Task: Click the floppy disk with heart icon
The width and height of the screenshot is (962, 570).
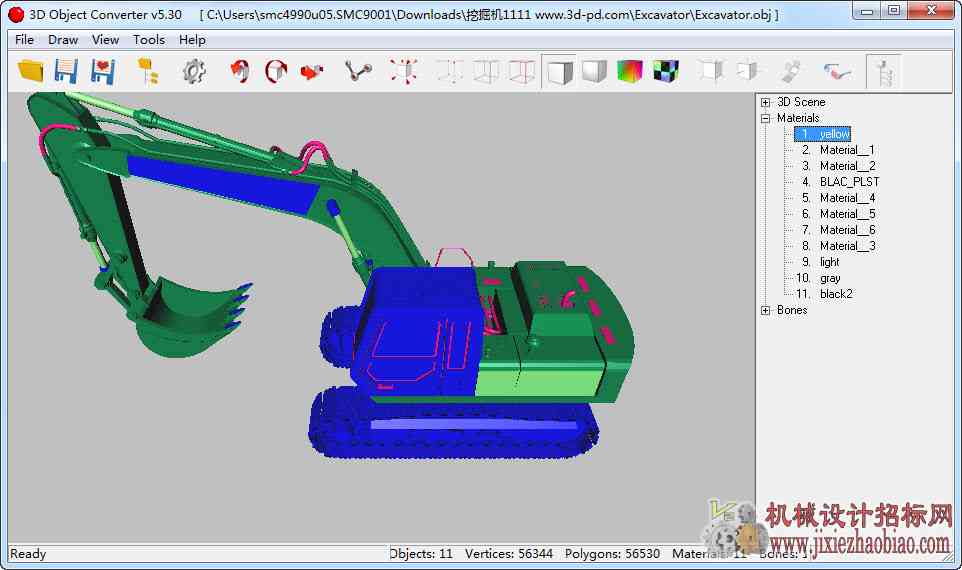Action: [103, 71]
